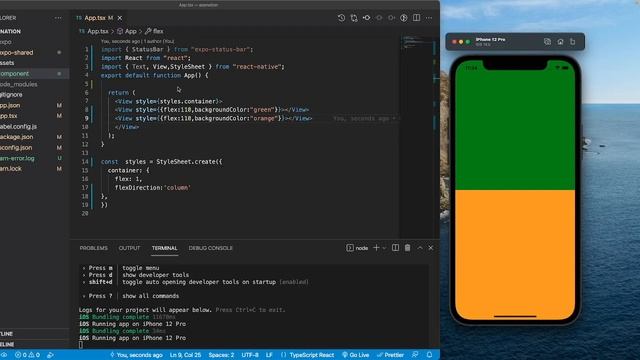640x360 pixels.
Task: Open the .gitignore file
Action: pos(33,95)
